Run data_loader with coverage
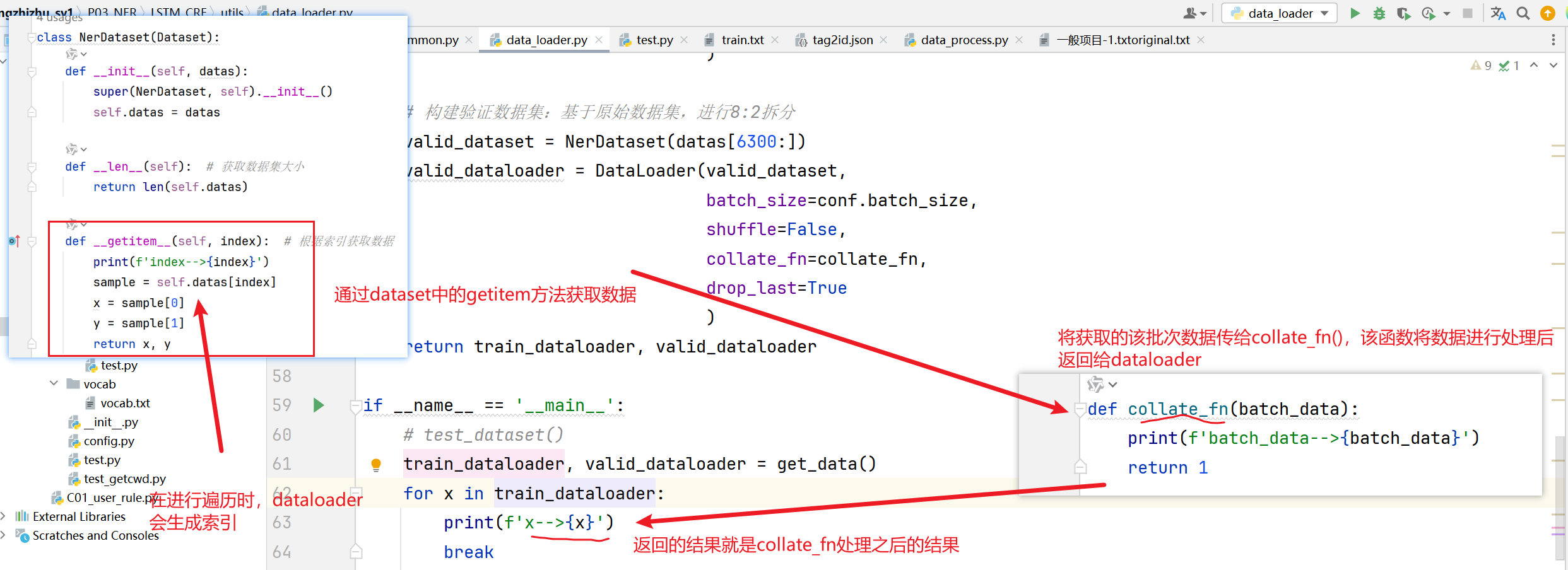1568x570 pixels. pyautogui.click(x=1403, y=13)
